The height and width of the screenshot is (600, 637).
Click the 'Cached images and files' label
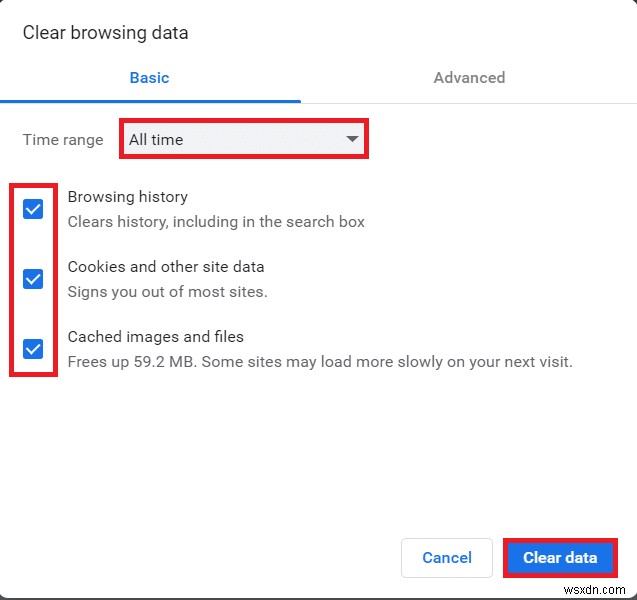pyautogui.click(x=155, y=337)
